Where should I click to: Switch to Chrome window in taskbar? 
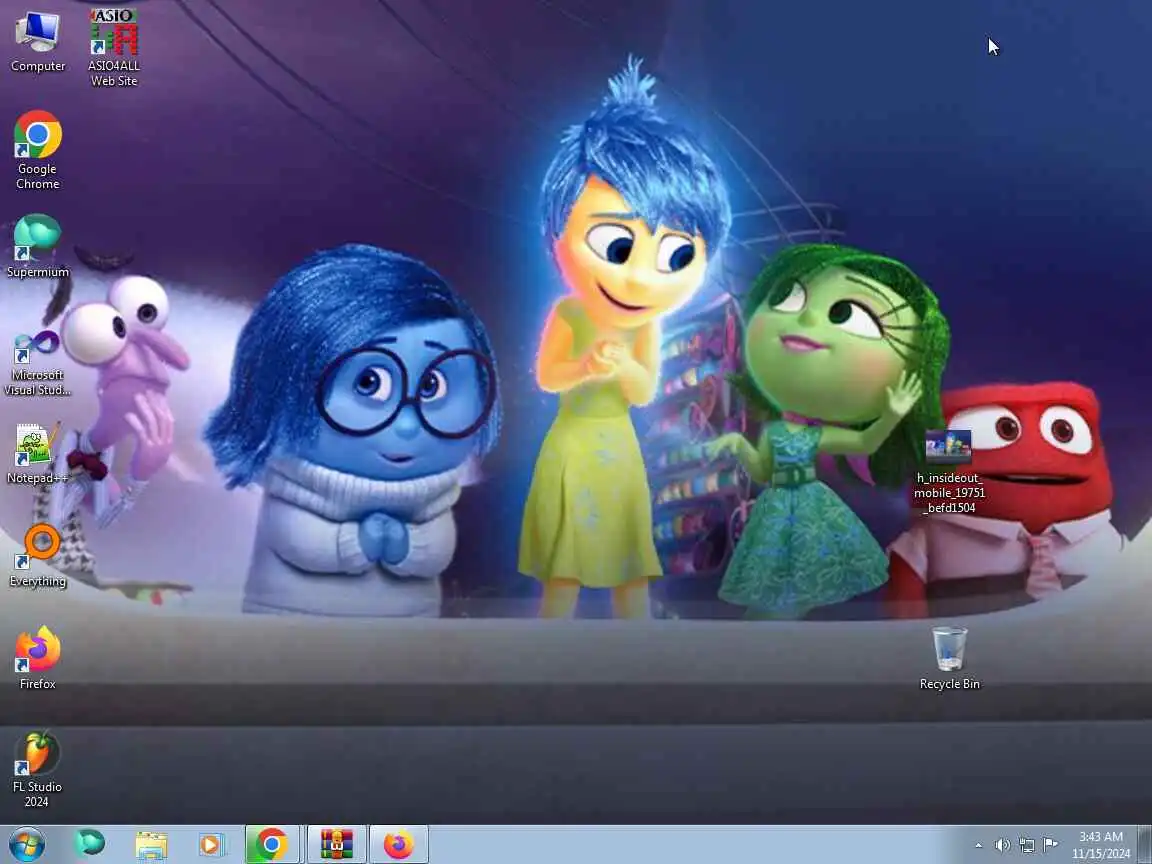point(272,844)
